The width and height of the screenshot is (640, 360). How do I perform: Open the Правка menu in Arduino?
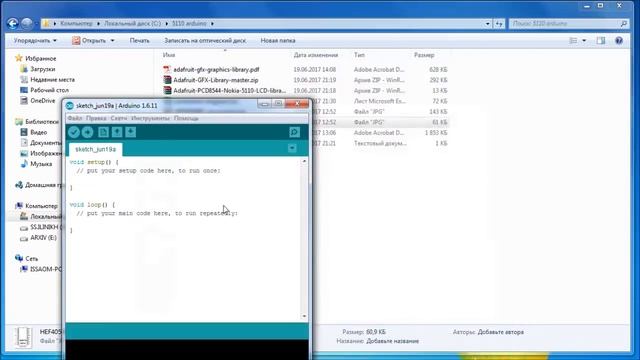[x=96, y=118]
